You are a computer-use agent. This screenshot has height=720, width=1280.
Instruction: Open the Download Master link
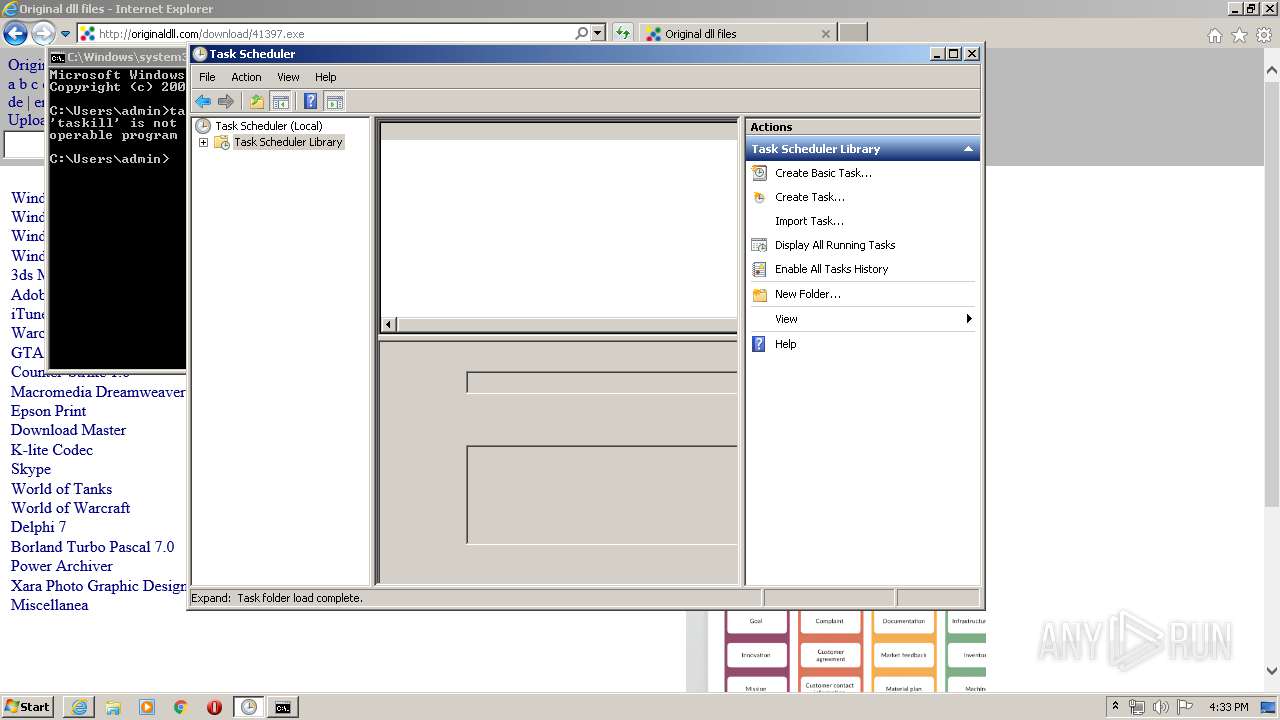tap(68, 430)
